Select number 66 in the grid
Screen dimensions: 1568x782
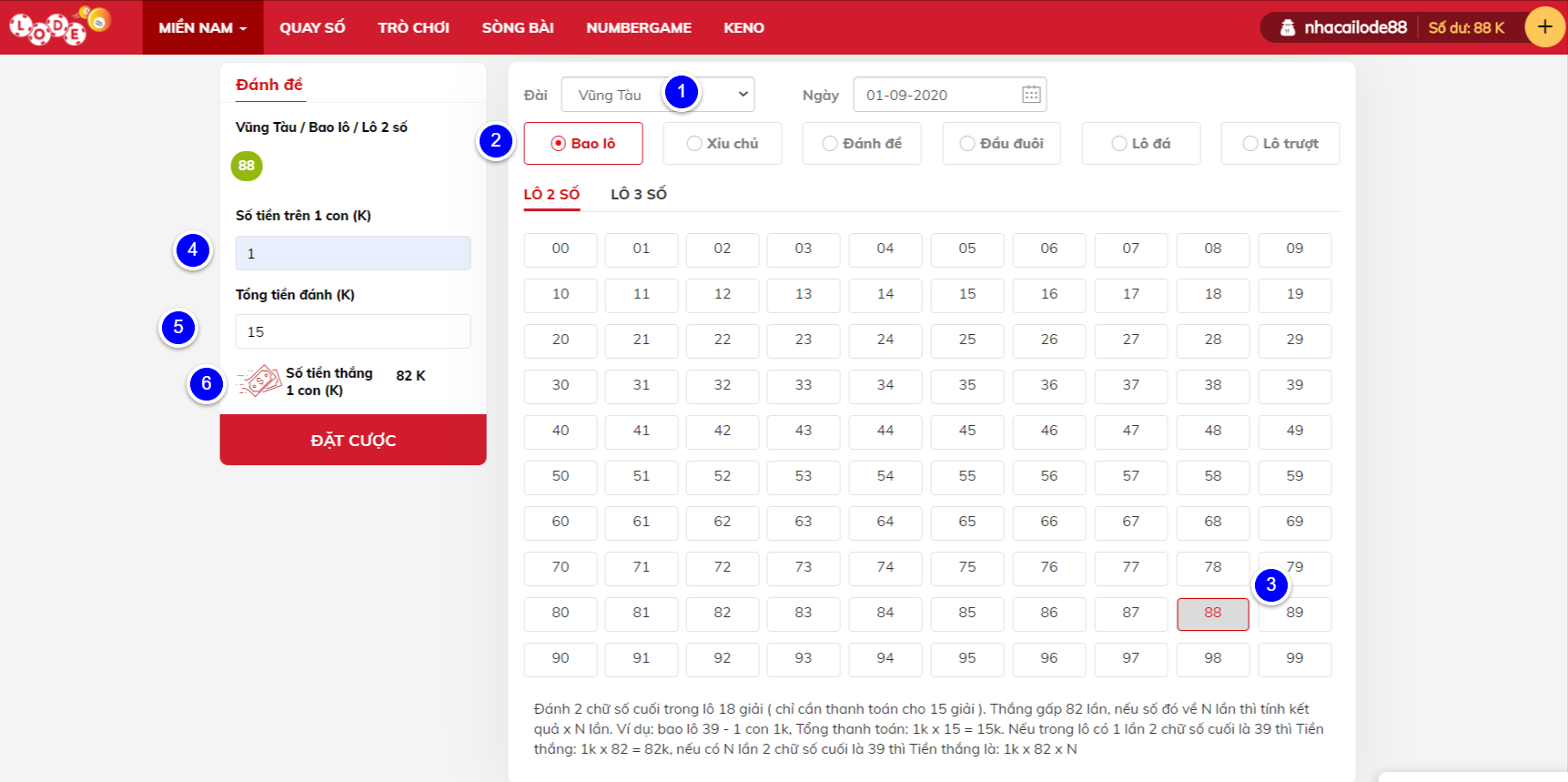click(1049, 523)
